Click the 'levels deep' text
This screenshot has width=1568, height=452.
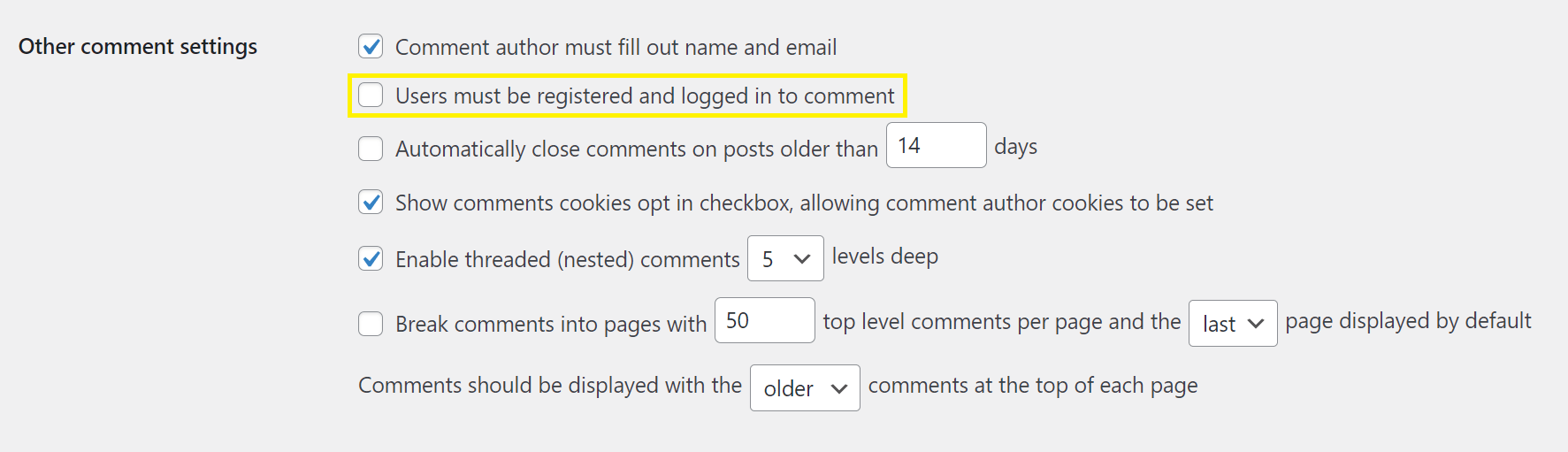point(884,257)
